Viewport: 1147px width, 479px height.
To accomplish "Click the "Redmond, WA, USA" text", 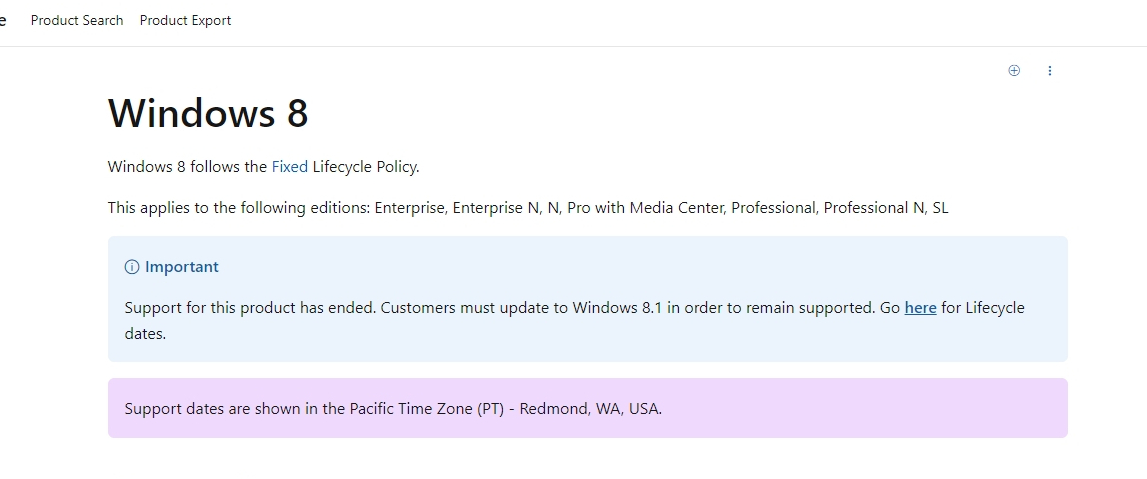I will [x=591, y=409].
